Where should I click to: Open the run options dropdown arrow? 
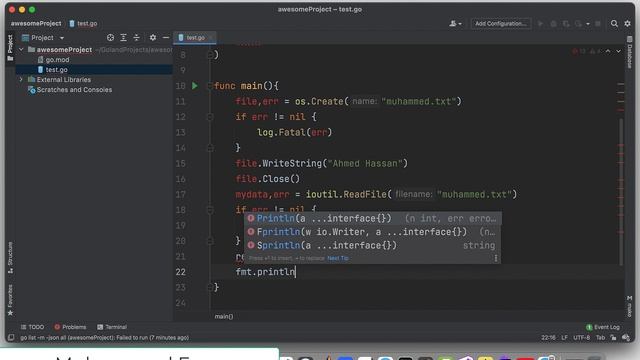point(588,24)
